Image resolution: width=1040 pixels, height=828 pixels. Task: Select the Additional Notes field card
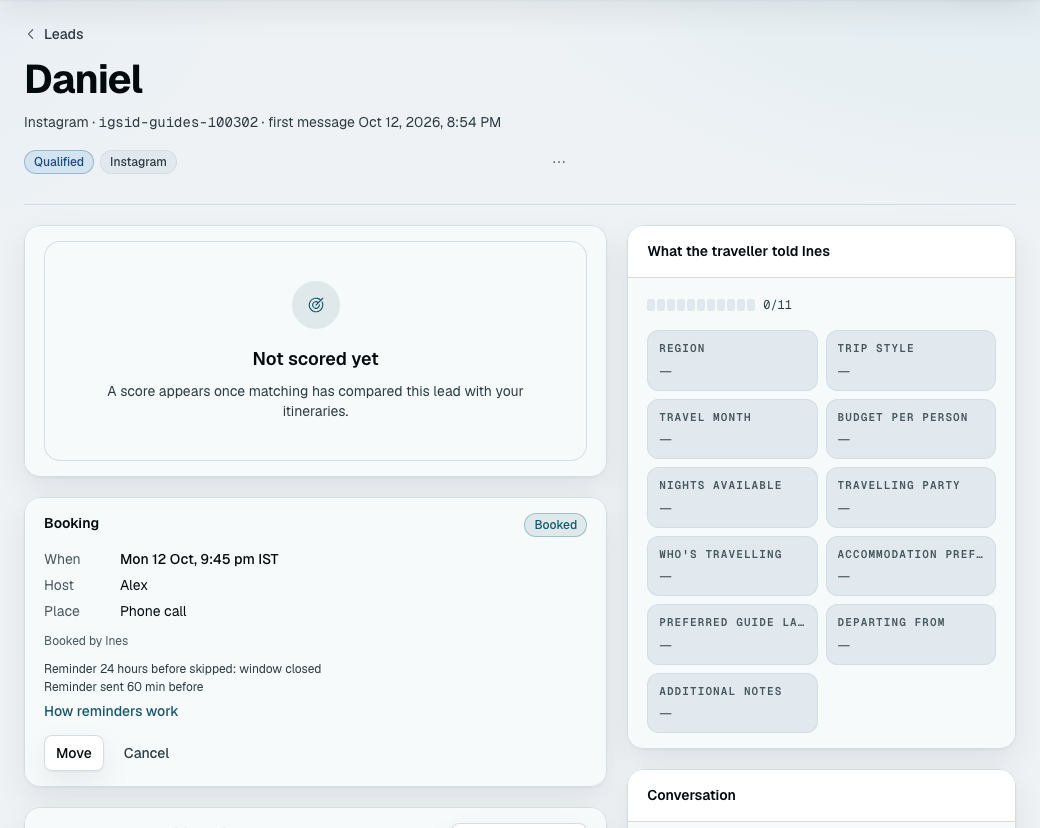732,703
